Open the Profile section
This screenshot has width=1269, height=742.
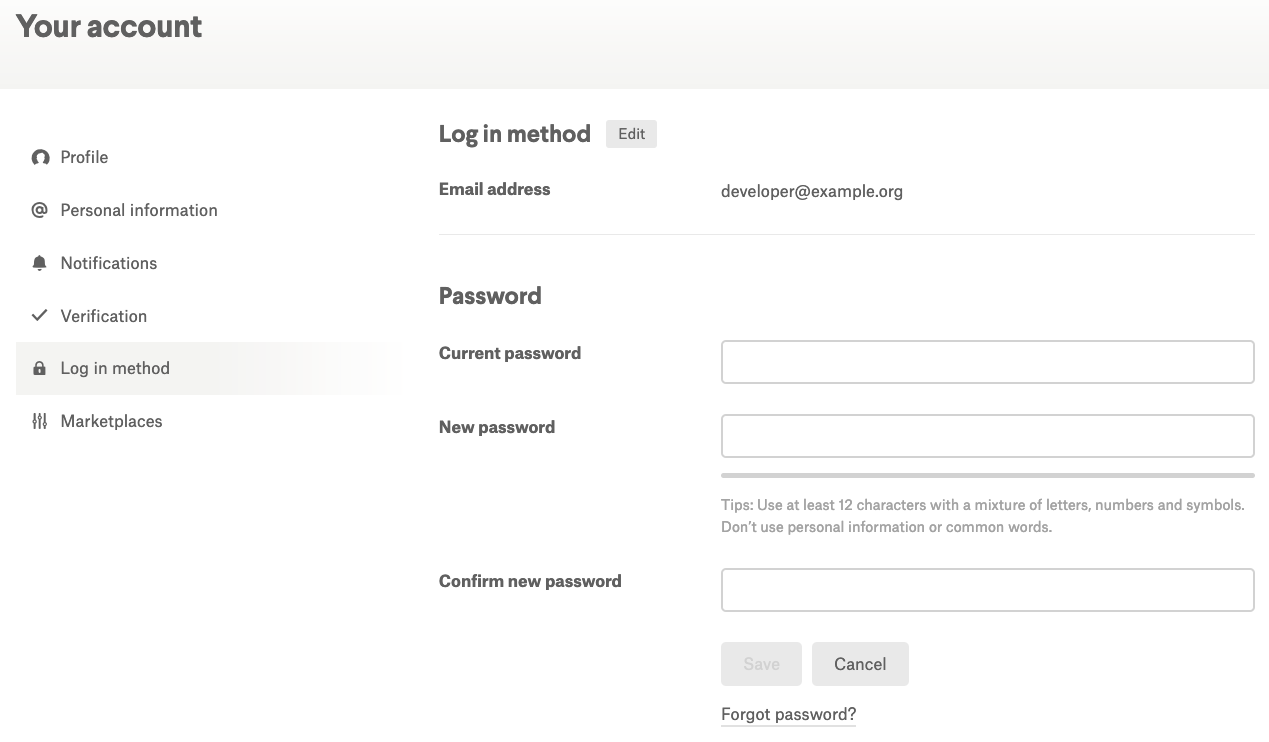pyautogui.click(x=84, y=158)
